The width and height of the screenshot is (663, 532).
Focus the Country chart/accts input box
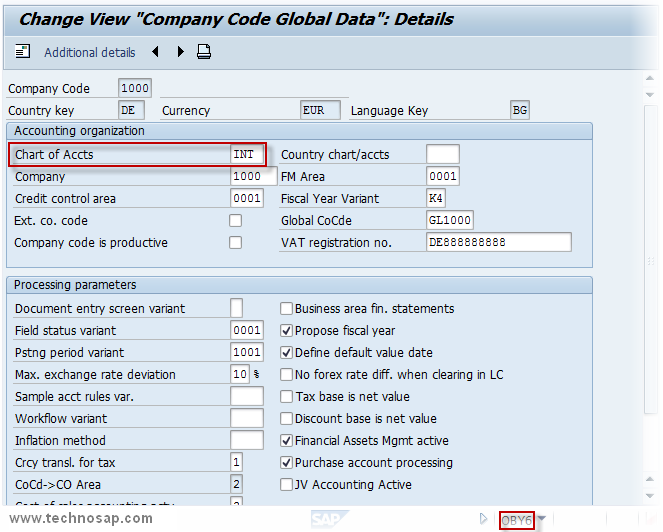click(x=443, y=155)
